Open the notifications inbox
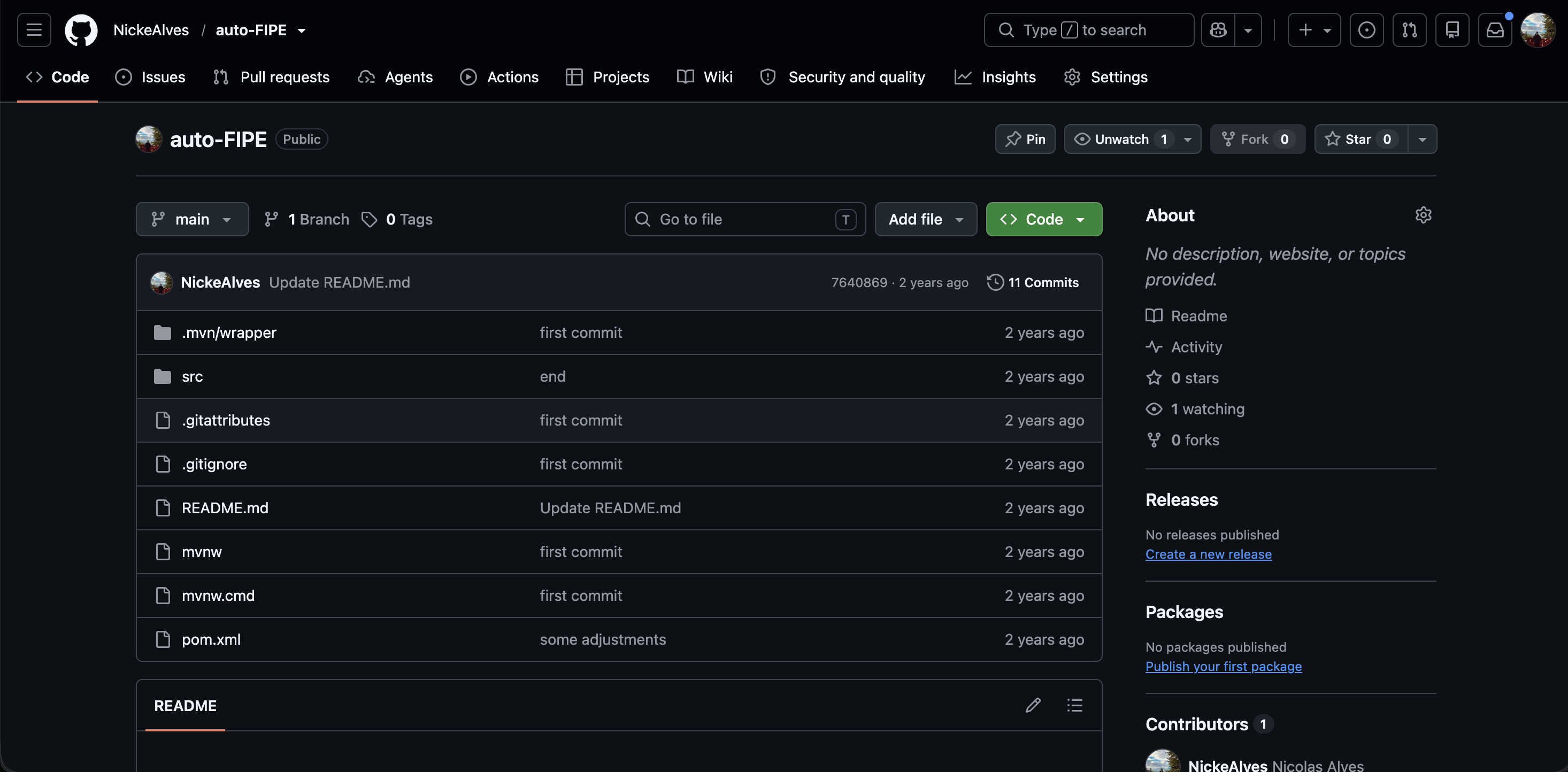Image resolution: width=1568 pixels, height=772 pixels. tap(1495, 30)
